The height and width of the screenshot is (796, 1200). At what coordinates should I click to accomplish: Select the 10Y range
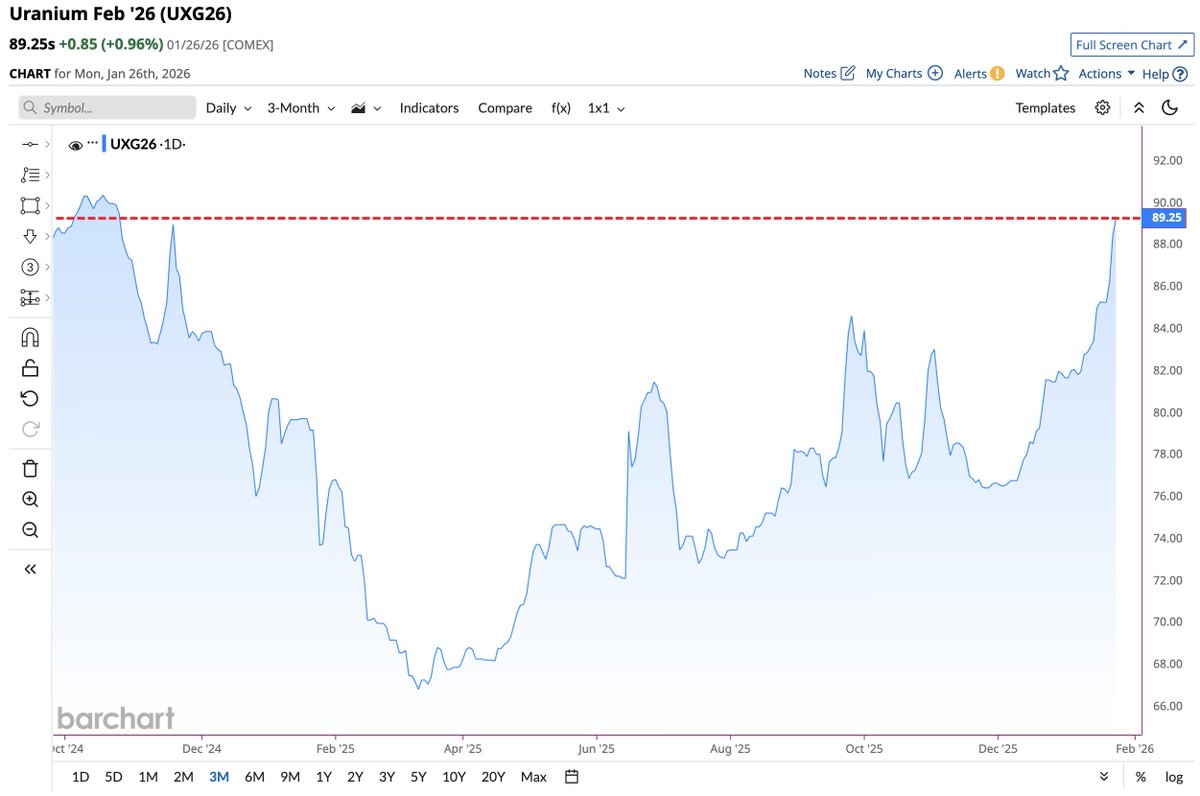pos(454,777)
